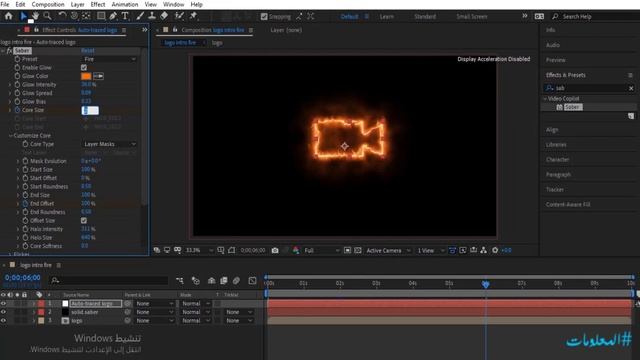Screen dimensions: 640x360
Task: Select the Eraser tool
Action: tap(164, 16)
